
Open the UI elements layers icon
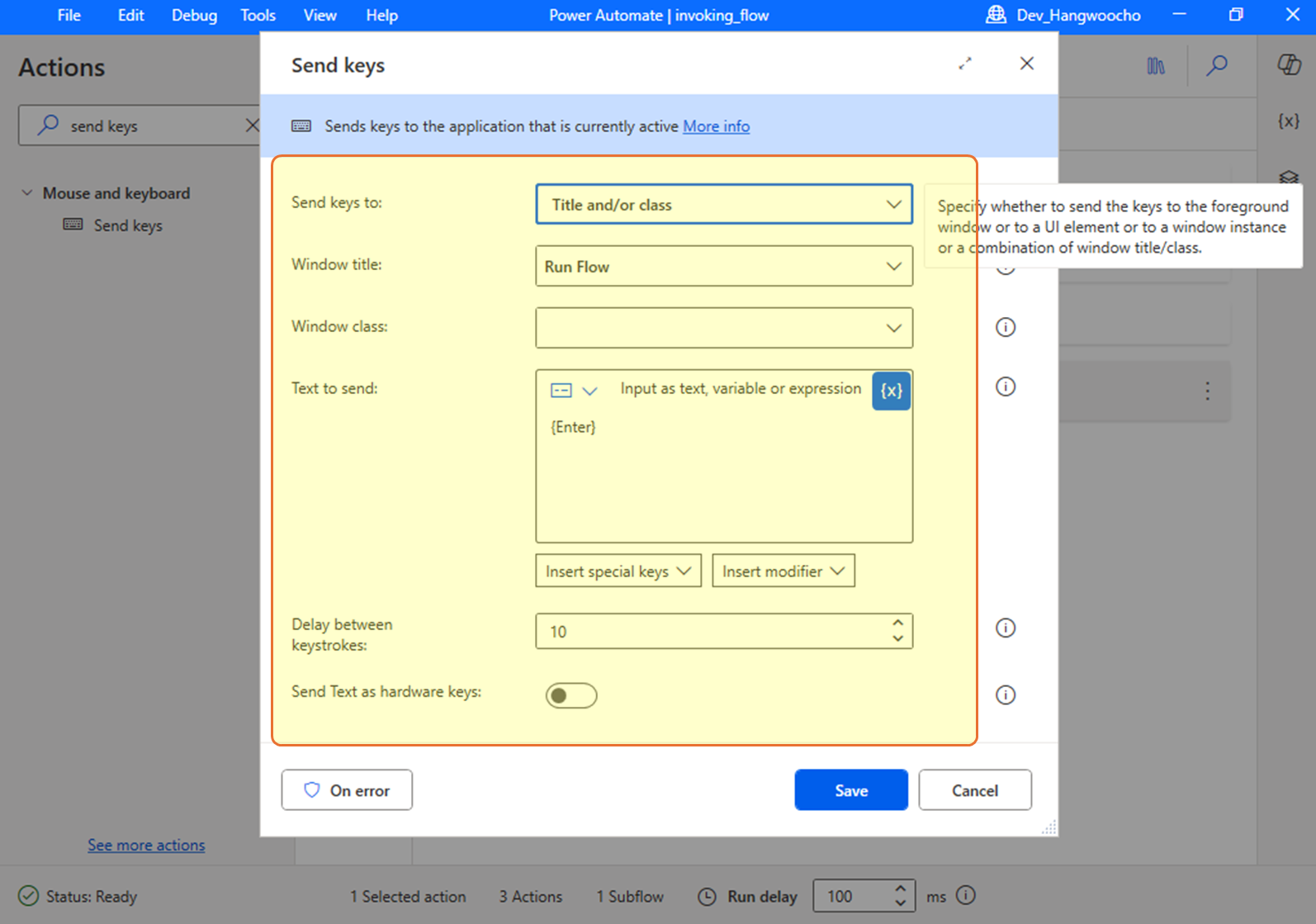coord(1289,177)
